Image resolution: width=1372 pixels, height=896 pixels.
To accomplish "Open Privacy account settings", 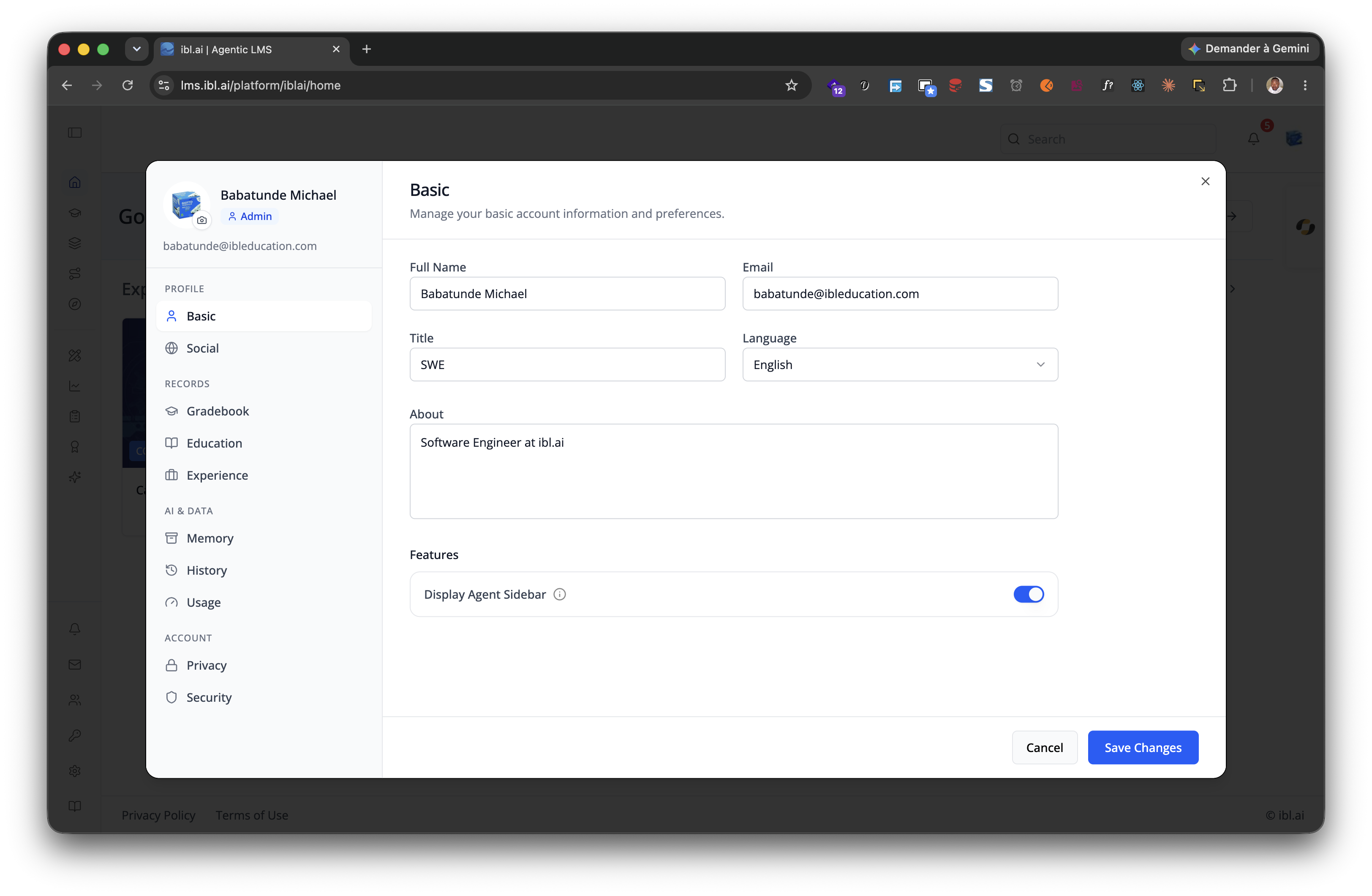I will 264,665.
